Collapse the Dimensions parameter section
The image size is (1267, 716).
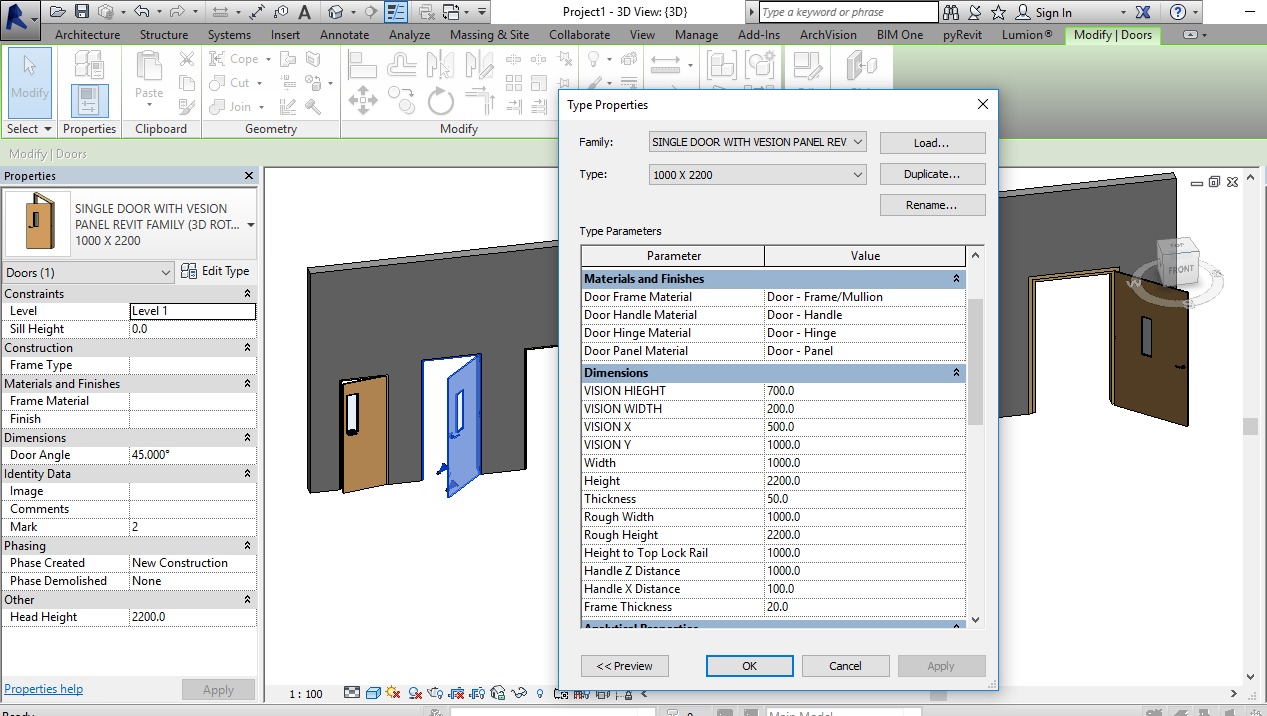tap(956, 372)
